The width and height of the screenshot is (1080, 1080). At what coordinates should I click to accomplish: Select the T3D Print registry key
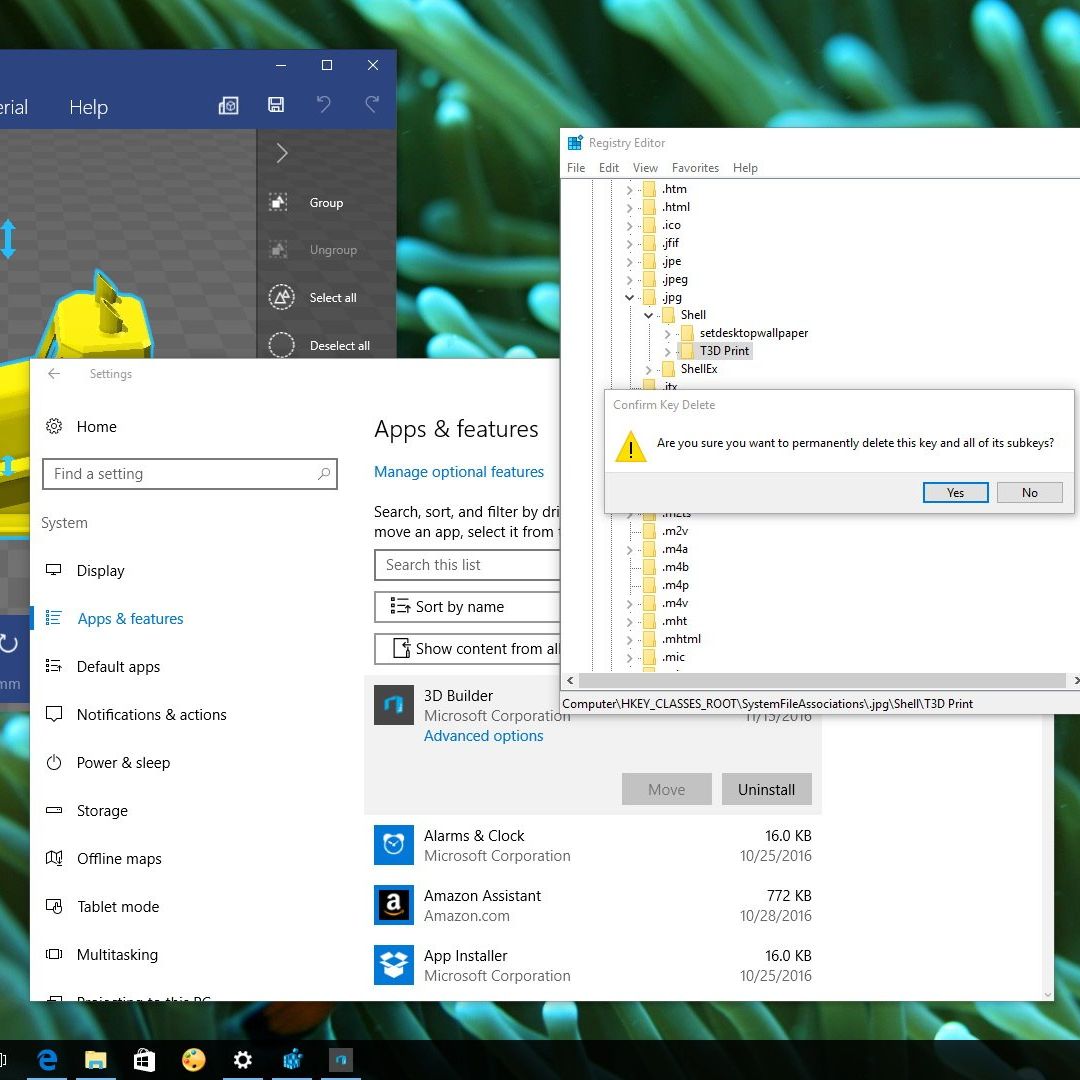(724, 351)
